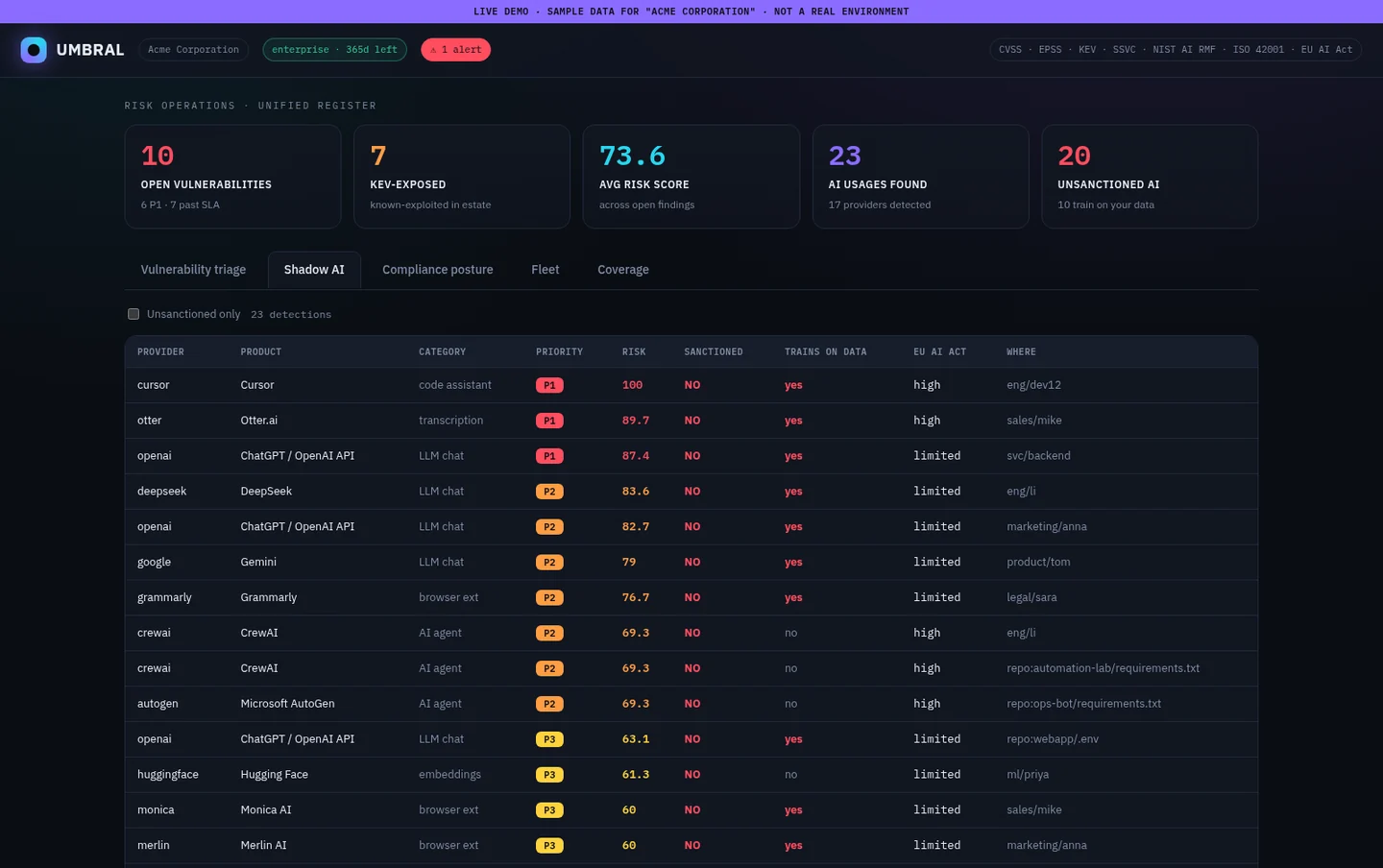
Task: Click the Acme Corporation org pill
Action: [x=193, y=50]
